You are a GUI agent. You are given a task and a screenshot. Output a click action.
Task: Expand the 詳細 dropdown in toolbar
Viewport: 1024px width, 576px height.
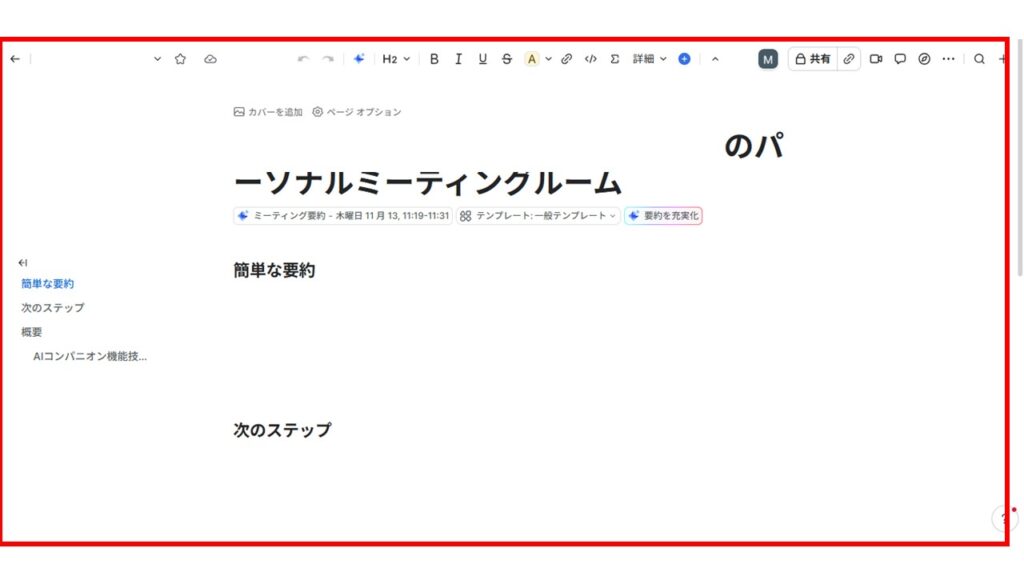(649, 59)
